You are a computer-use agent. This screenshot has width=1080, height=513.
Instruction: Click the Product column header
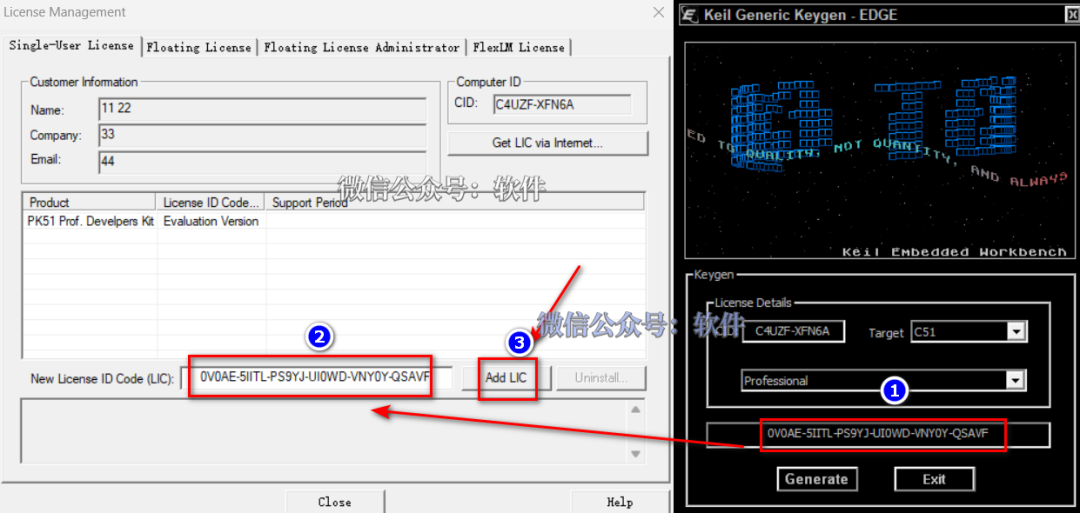coord(90,202)
